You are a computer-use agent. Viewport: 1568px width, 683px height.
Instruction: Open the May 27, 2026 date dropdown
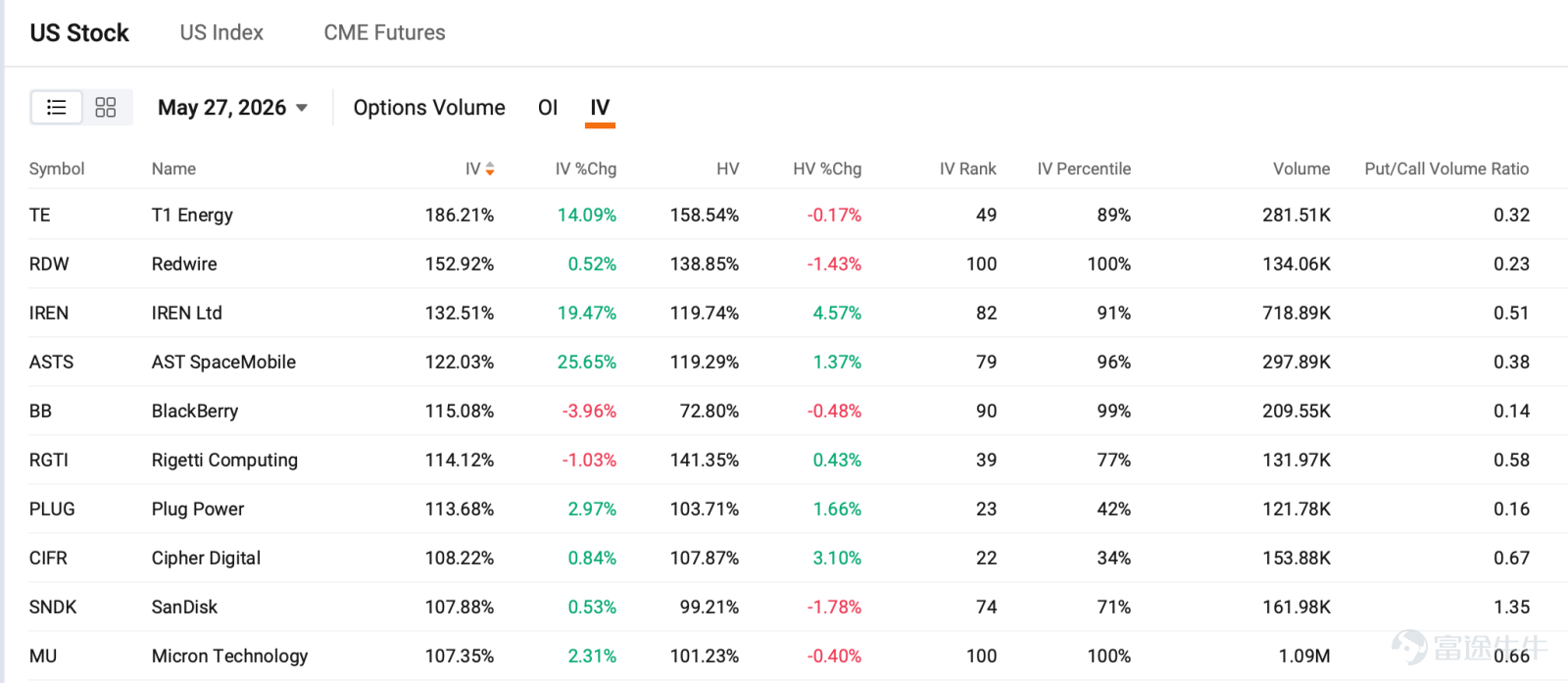coord(233,108)
